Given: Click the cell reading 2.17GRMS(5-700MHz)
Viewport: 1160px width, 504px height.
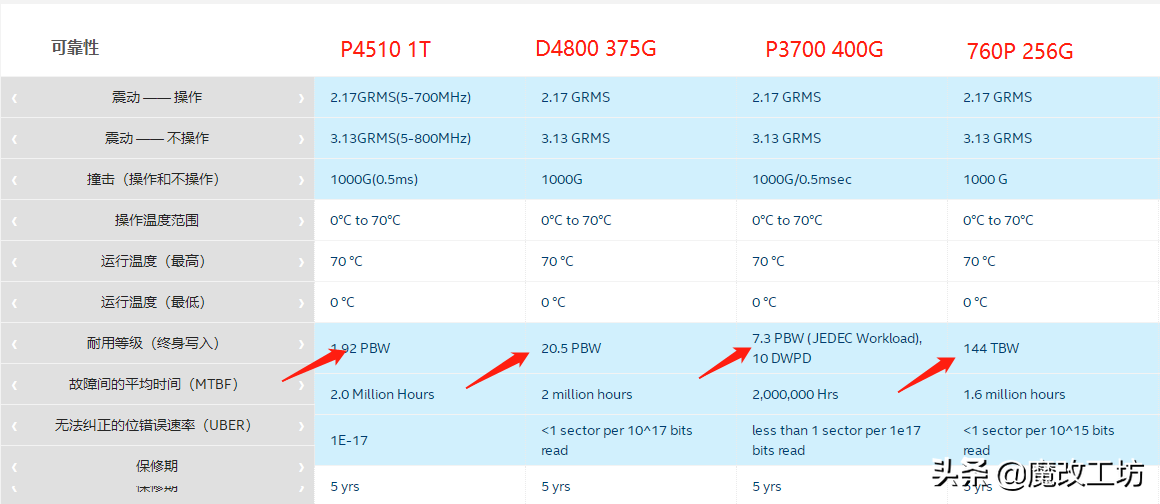Looking at the screenshot, I should point(400,98).
